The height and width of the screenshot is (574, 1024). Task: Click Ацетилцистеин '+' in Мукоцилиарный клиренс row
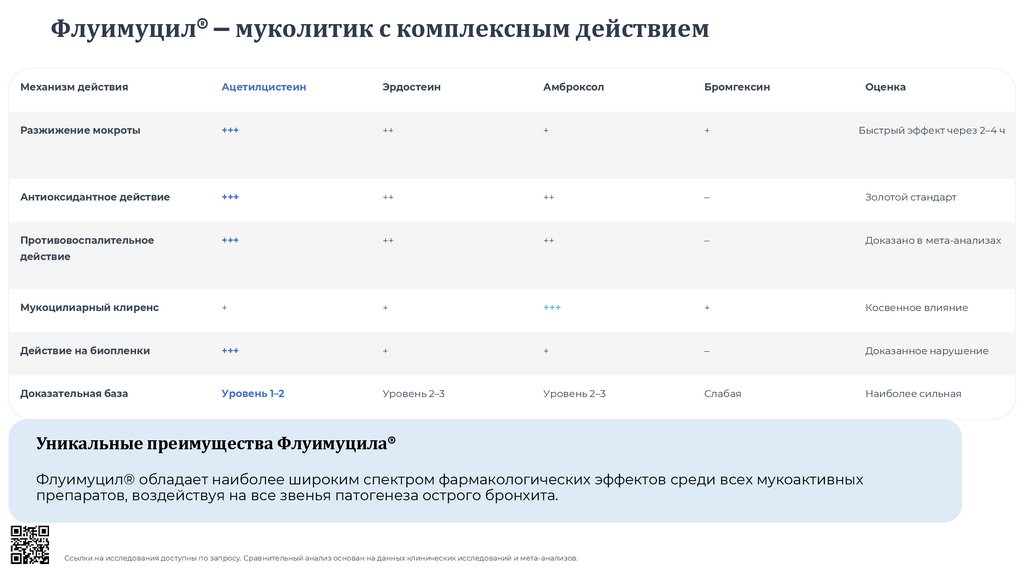(224, 308)
